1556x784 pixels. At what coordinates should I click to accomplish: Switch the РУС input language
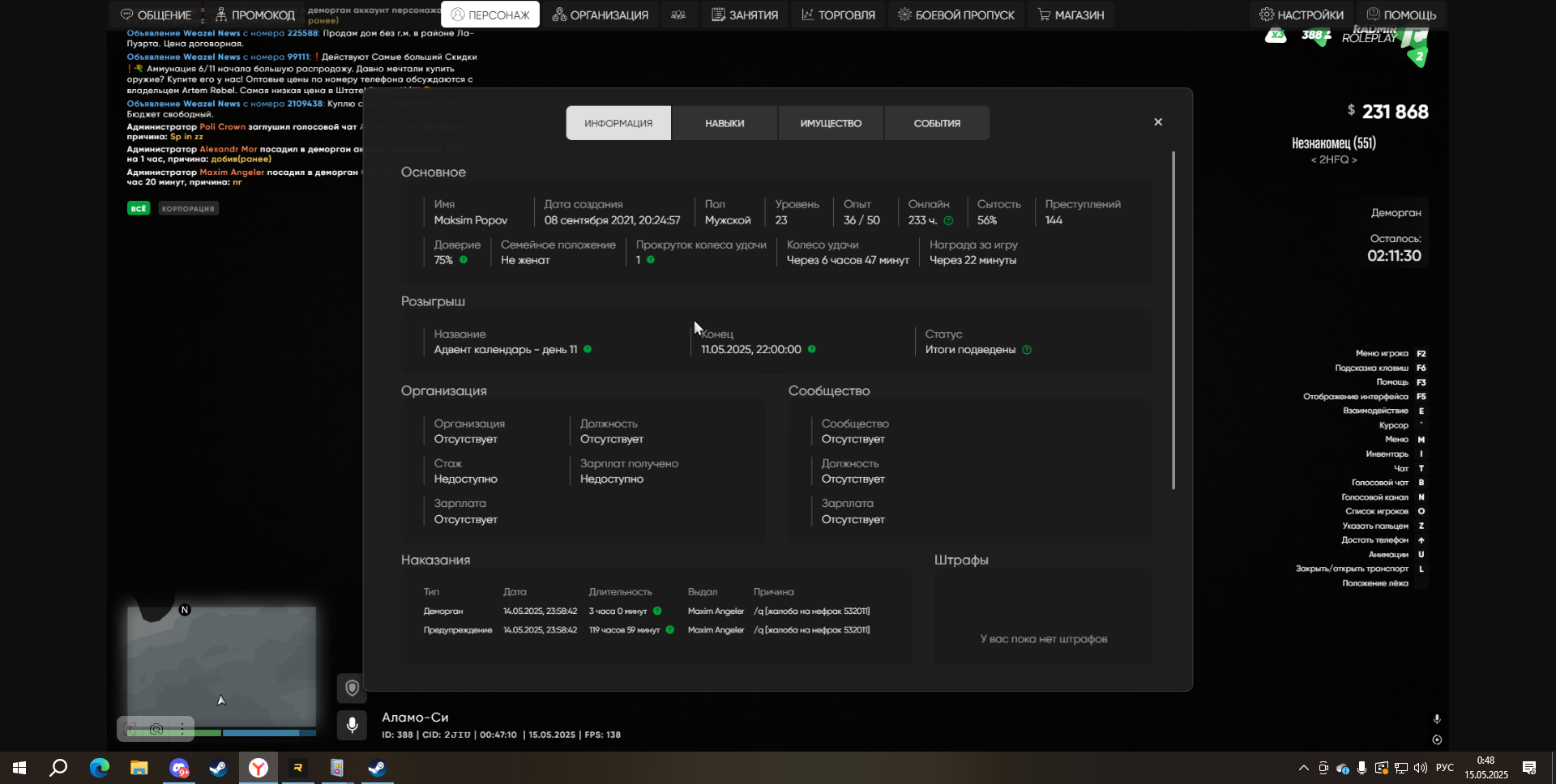tap(1445, 768)
